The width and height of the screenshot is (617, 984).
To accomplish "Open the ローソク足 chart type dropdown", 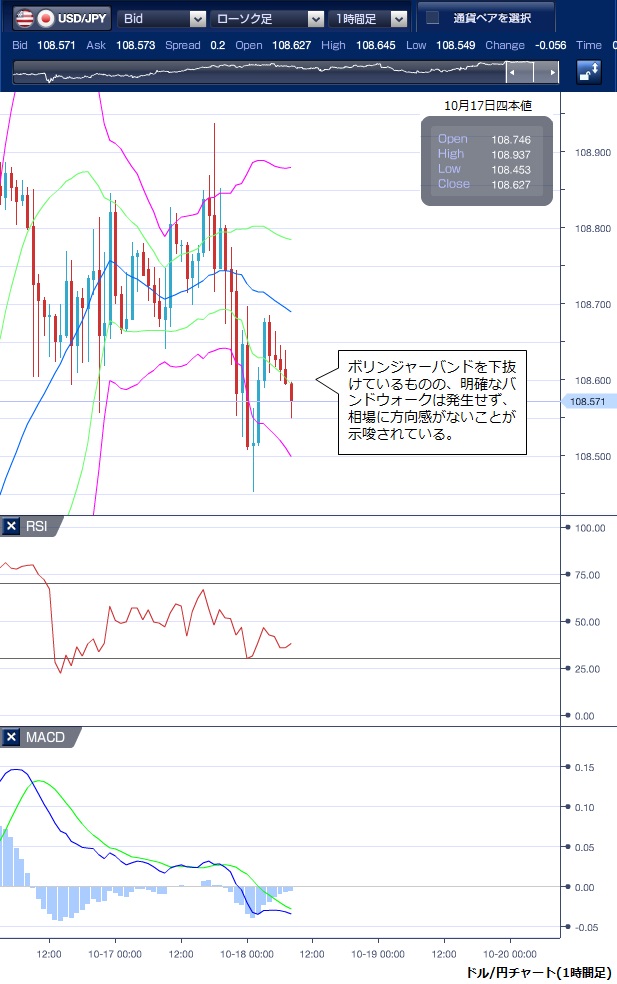I will (315, 18).
